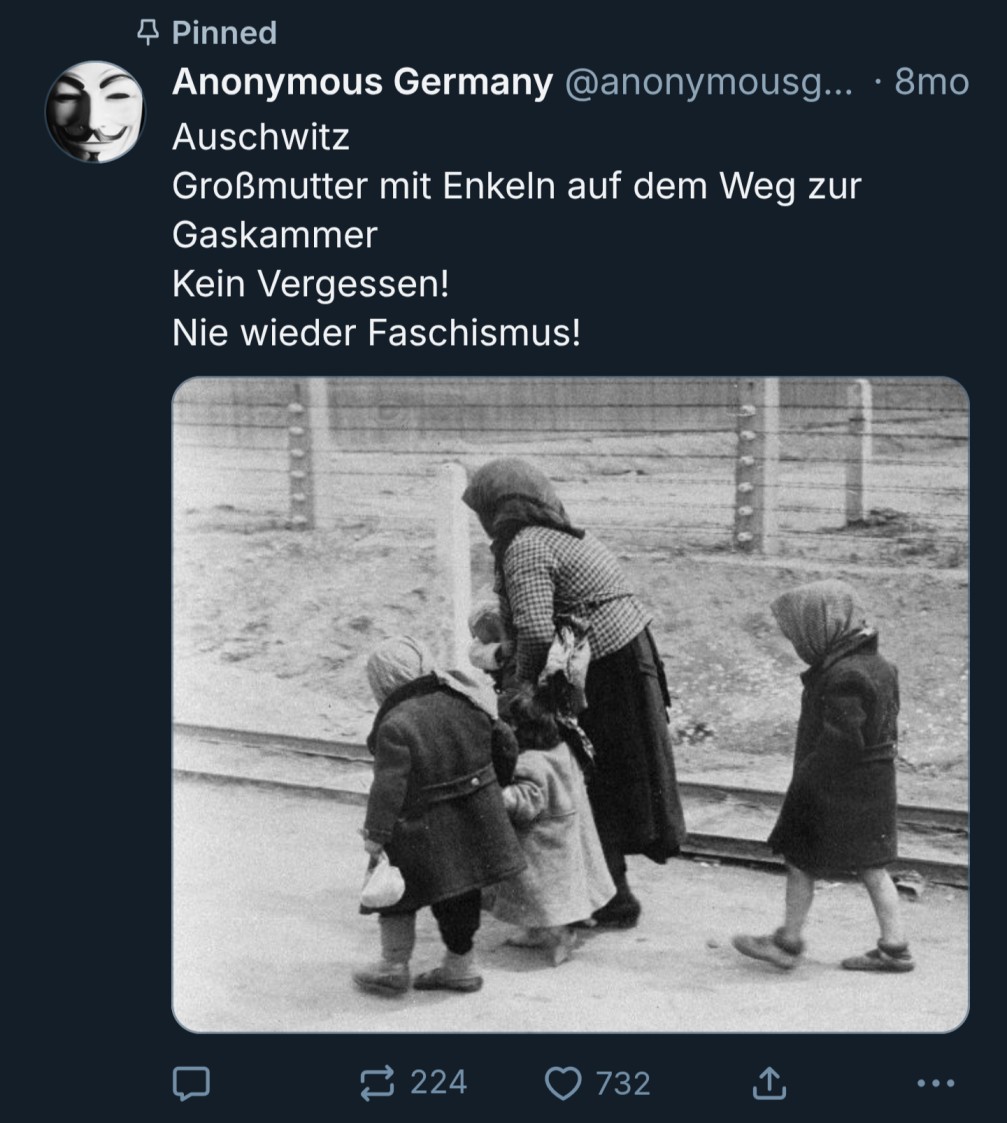This screenshot has width=1007, height=1123.
Task: Click the 'Kein Vergessen!' text line
Action: click(311, 284)
